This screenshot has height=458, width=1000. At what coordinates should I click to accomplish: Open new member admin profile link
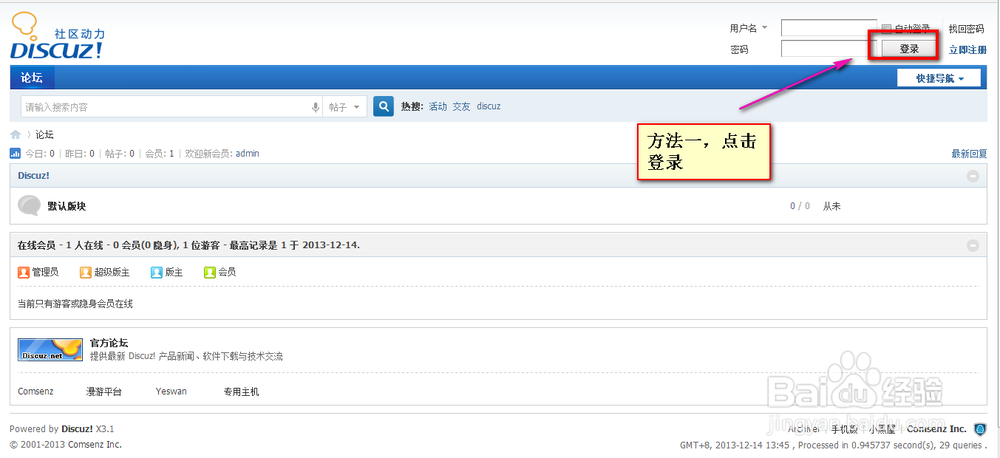(247, 154)
